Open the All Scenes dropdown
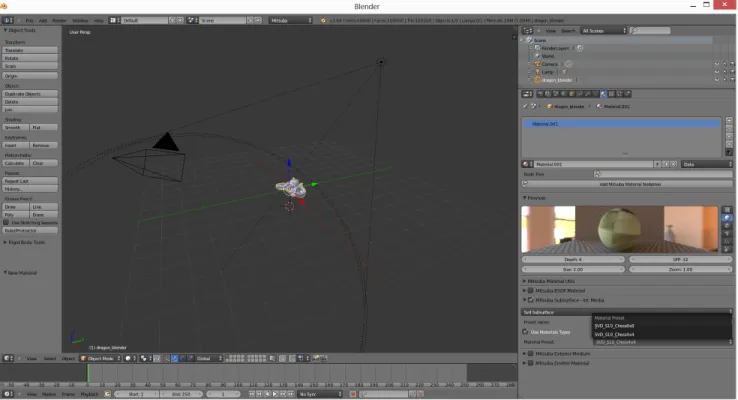The image size is (738, 400). [604, 31]
